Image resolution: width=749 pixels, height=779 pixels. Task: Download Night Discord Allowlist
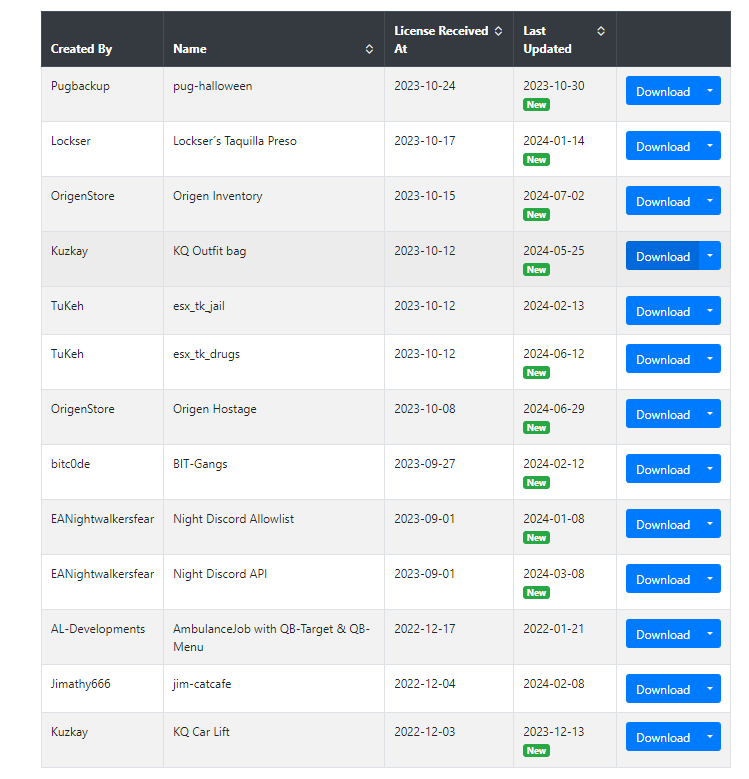(663, 524)
